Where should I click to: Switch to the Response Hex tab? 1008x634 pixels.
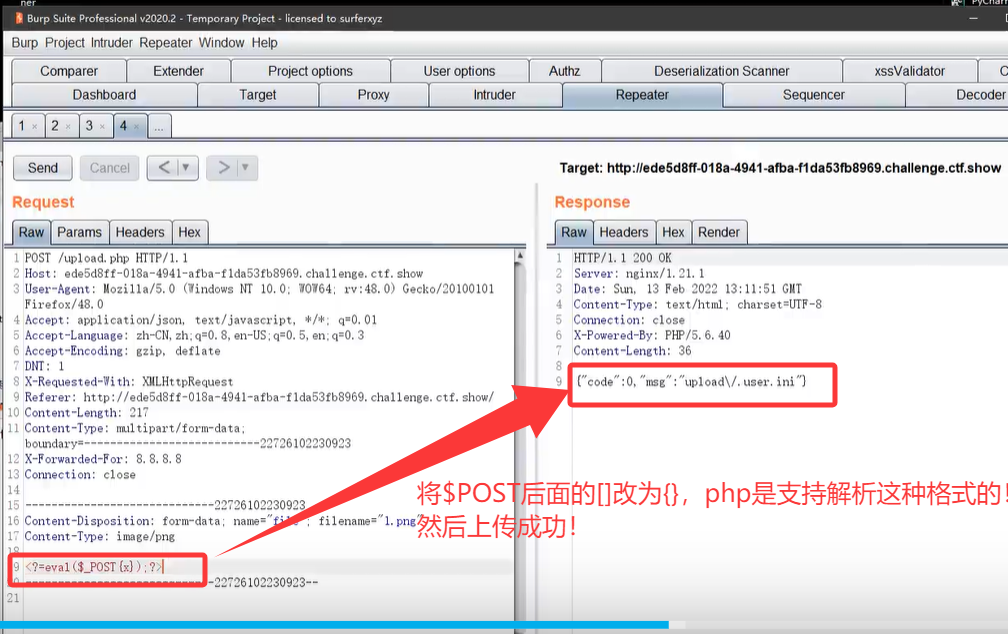tap(673, 232)
